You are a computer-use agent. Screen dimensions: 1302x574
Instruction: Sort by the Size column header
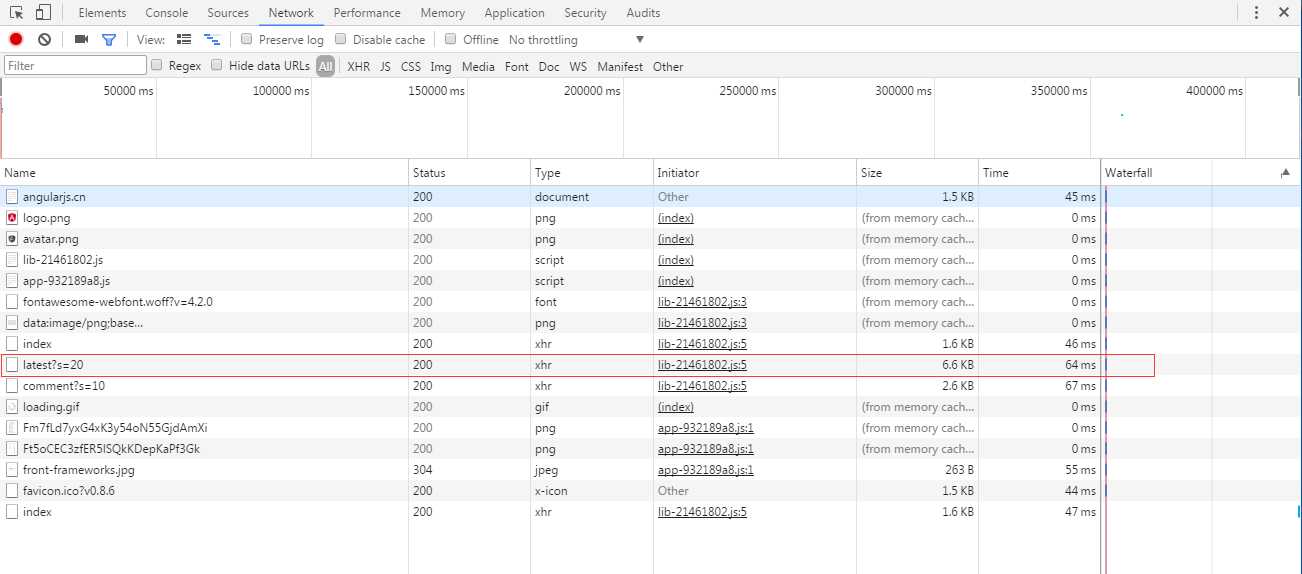click(x=918, y=173)
